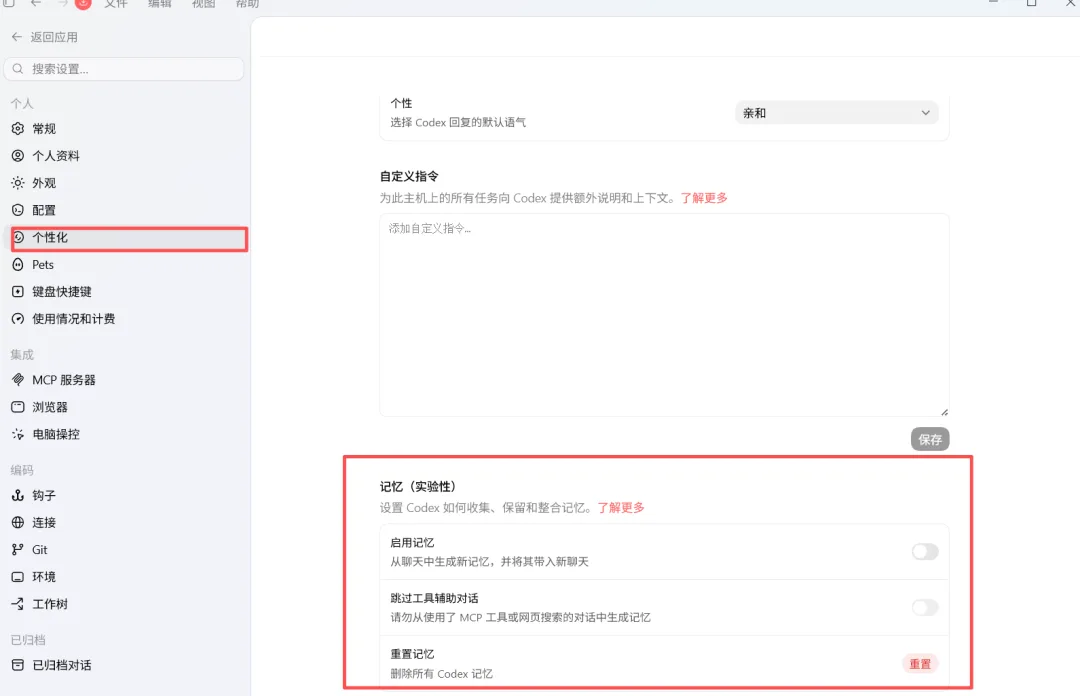Click the 钩子 anchor icon
Screen dimensions: 1080x696
pyautogui.click(x=18, y=495)
